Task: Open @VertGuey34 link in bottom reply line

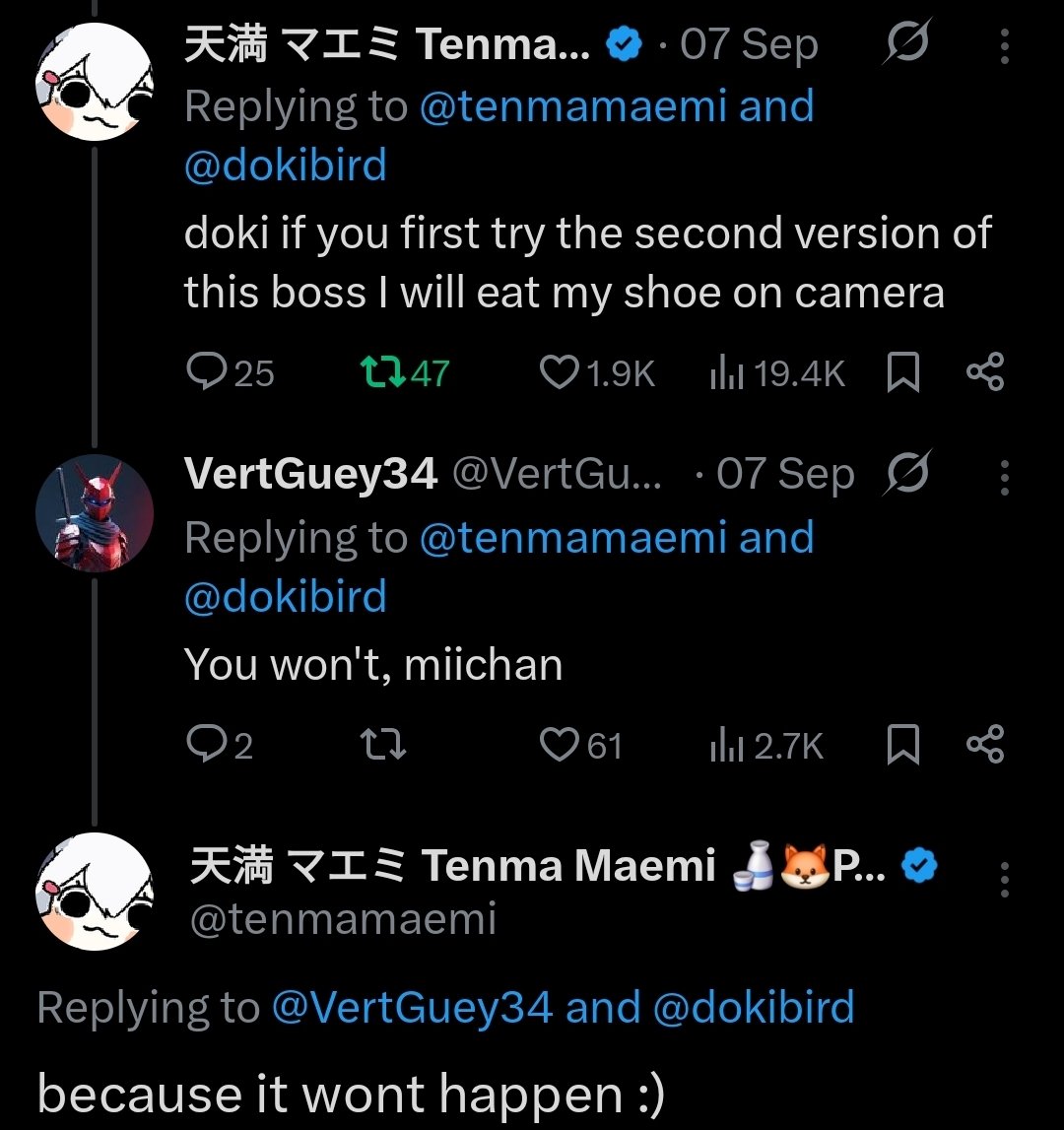Action: [412, 1007]
